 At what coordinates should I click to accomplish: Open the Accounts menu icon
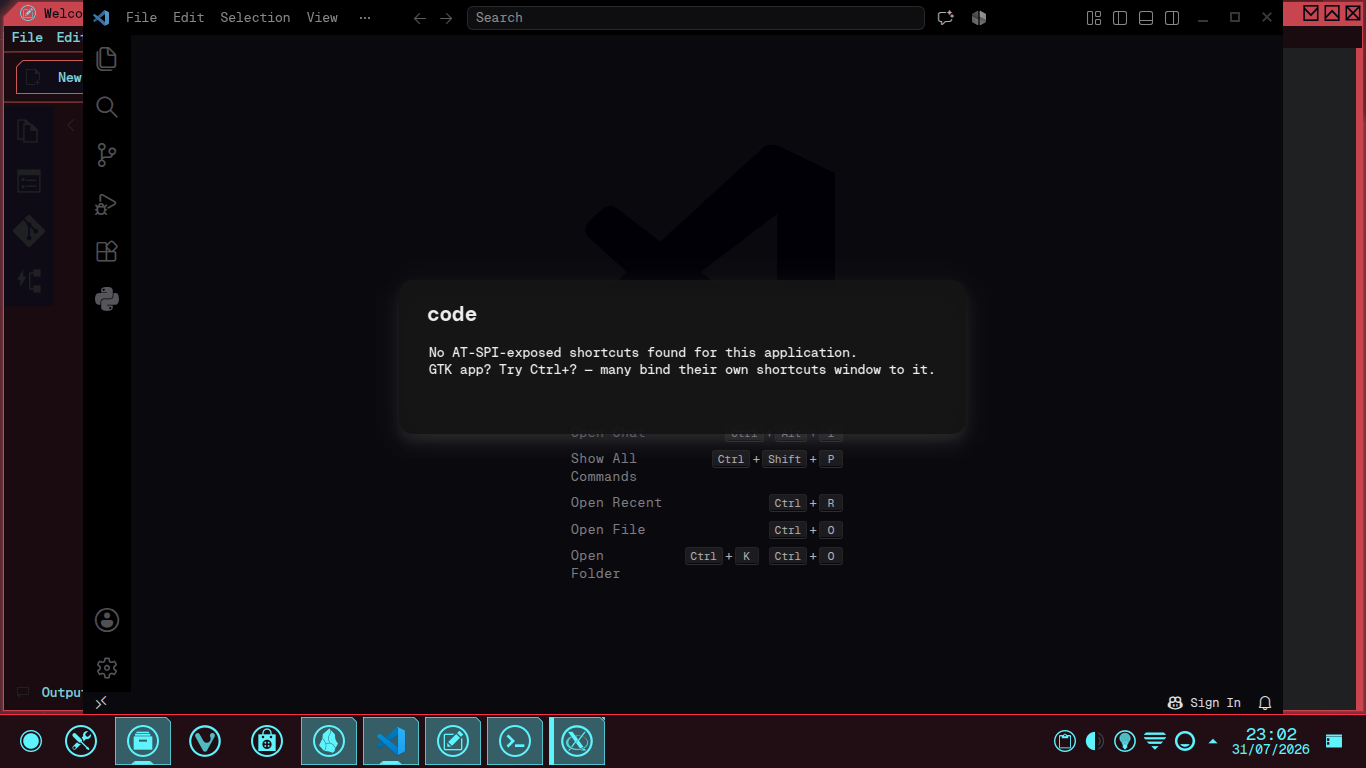pos(107,620)
